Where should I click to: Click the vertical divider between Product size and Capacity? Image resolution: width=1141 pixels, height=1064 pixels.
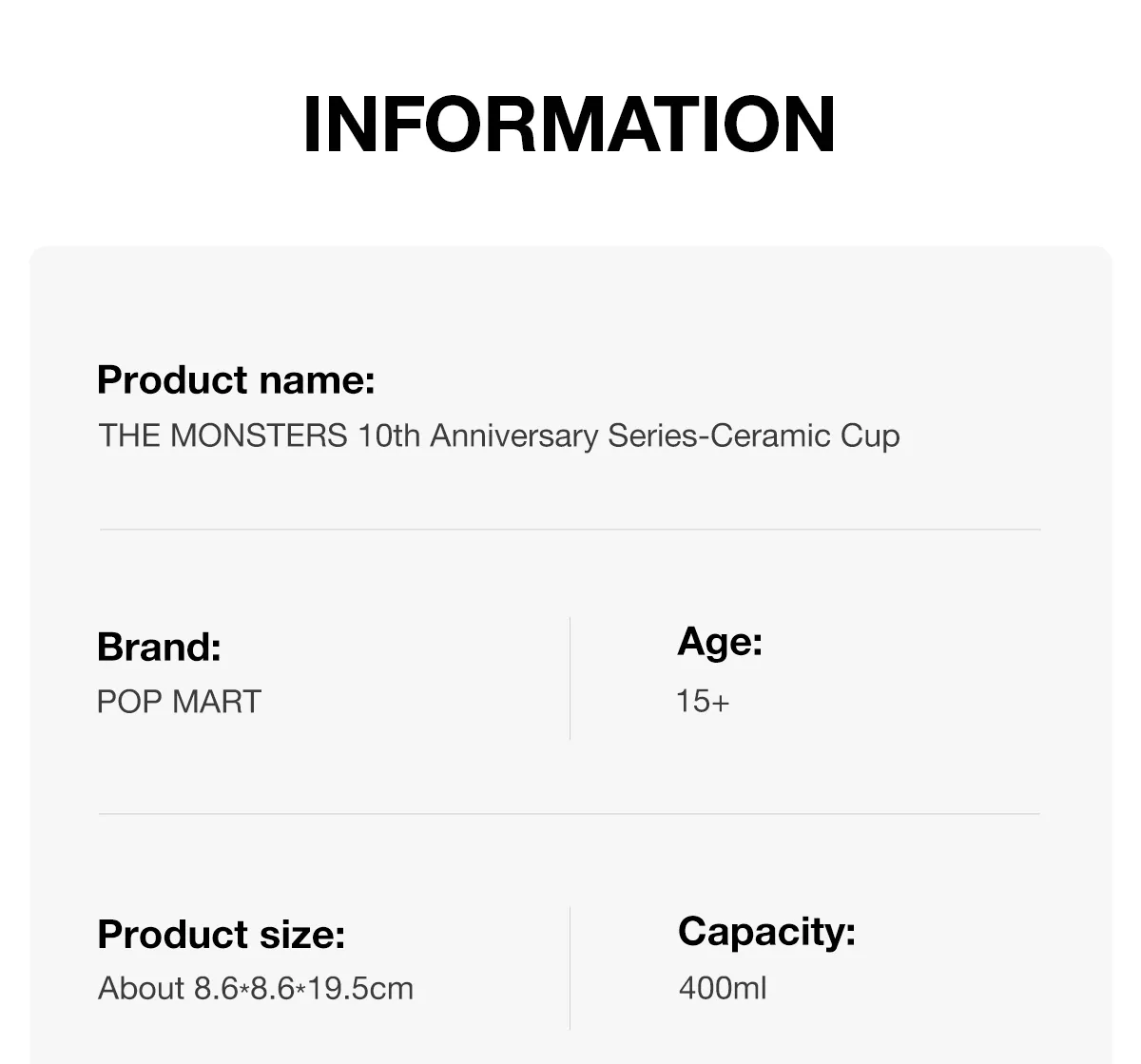coord(570,968)
